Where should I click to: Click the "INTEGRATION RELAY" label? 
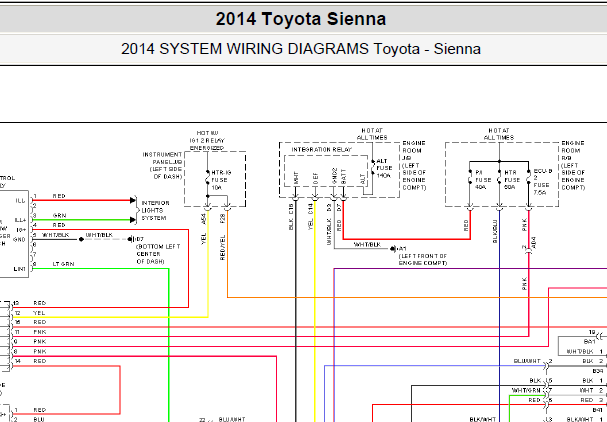tap(322, 150)
